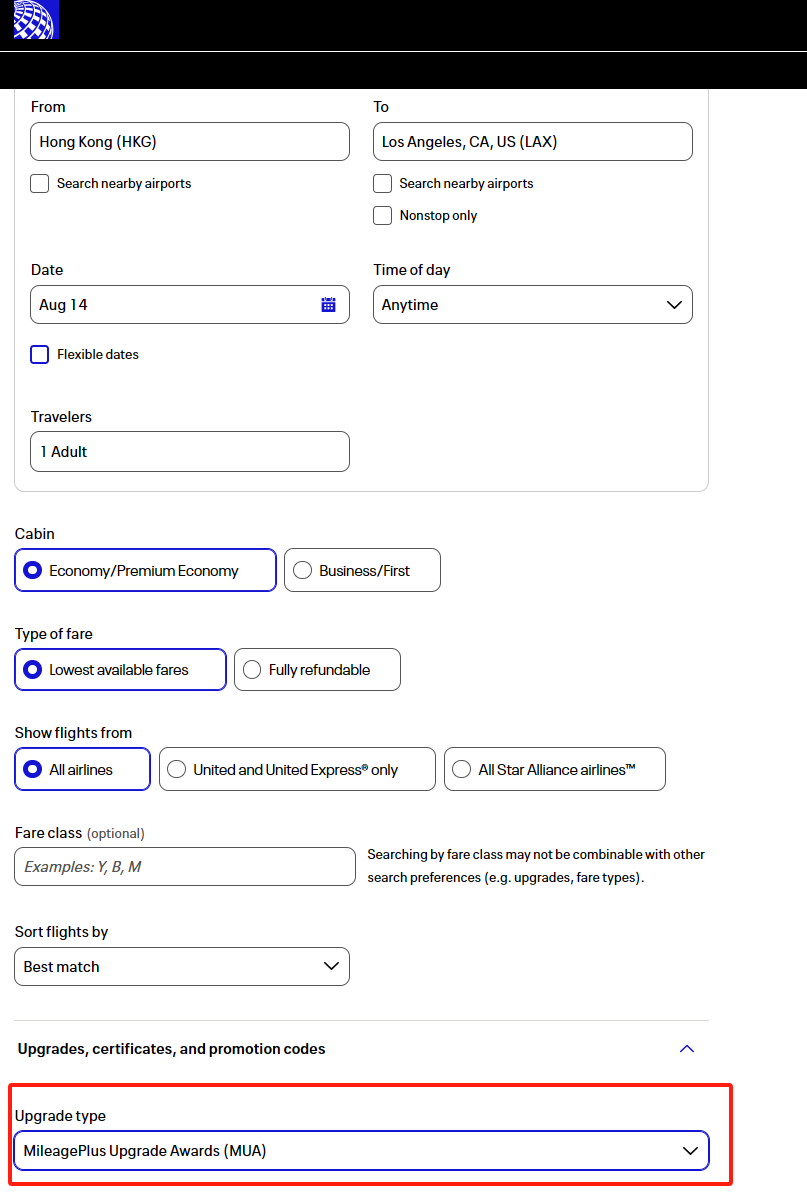
Task: Open the Upgrade type dropdown
Action: (361, 1151)
